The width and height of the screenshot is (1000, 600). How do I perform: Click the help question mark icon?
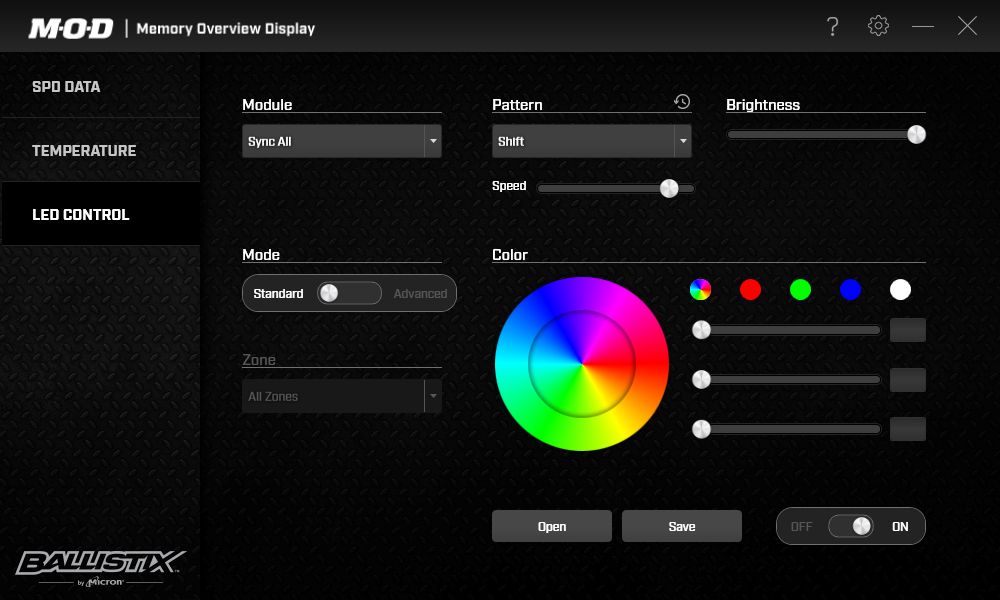832,27
